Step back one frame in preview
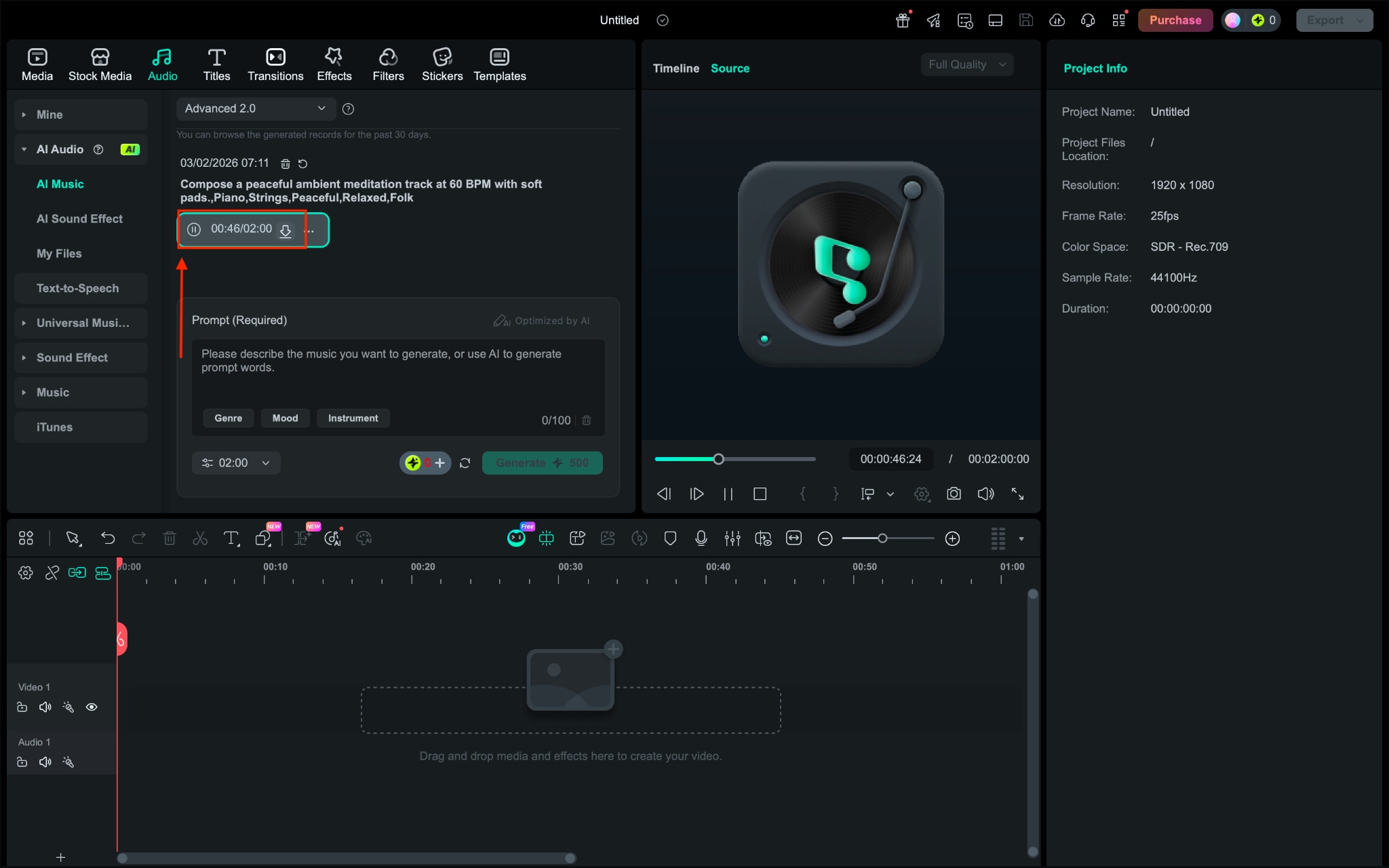 tap(664, 494)
